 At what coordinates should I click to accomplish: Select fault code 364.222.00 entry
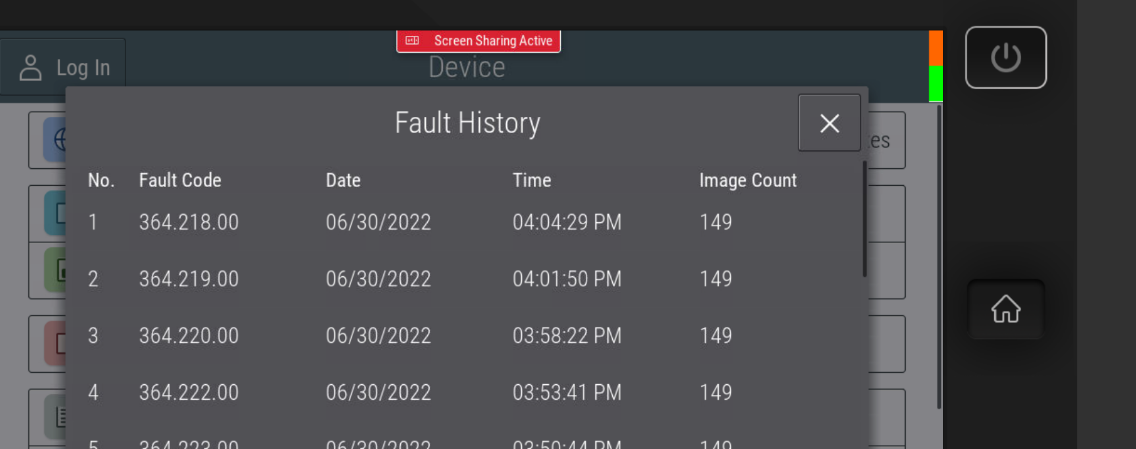(189, 393)
